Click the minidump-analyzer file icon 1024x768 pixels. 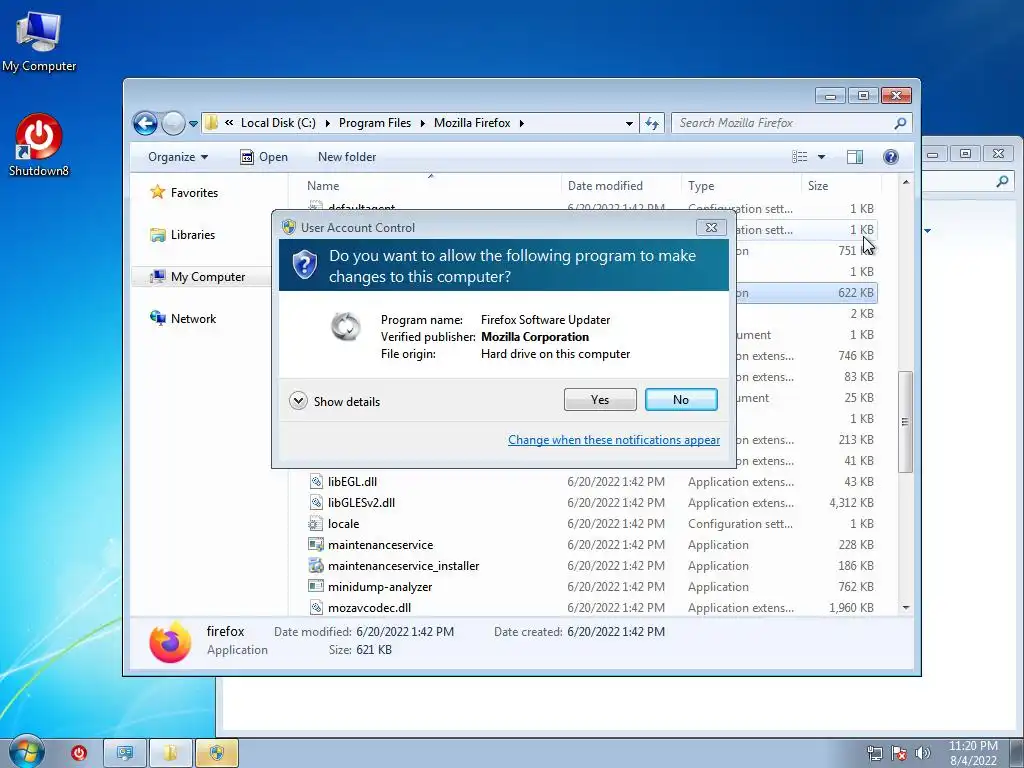(x=315, y=586)
